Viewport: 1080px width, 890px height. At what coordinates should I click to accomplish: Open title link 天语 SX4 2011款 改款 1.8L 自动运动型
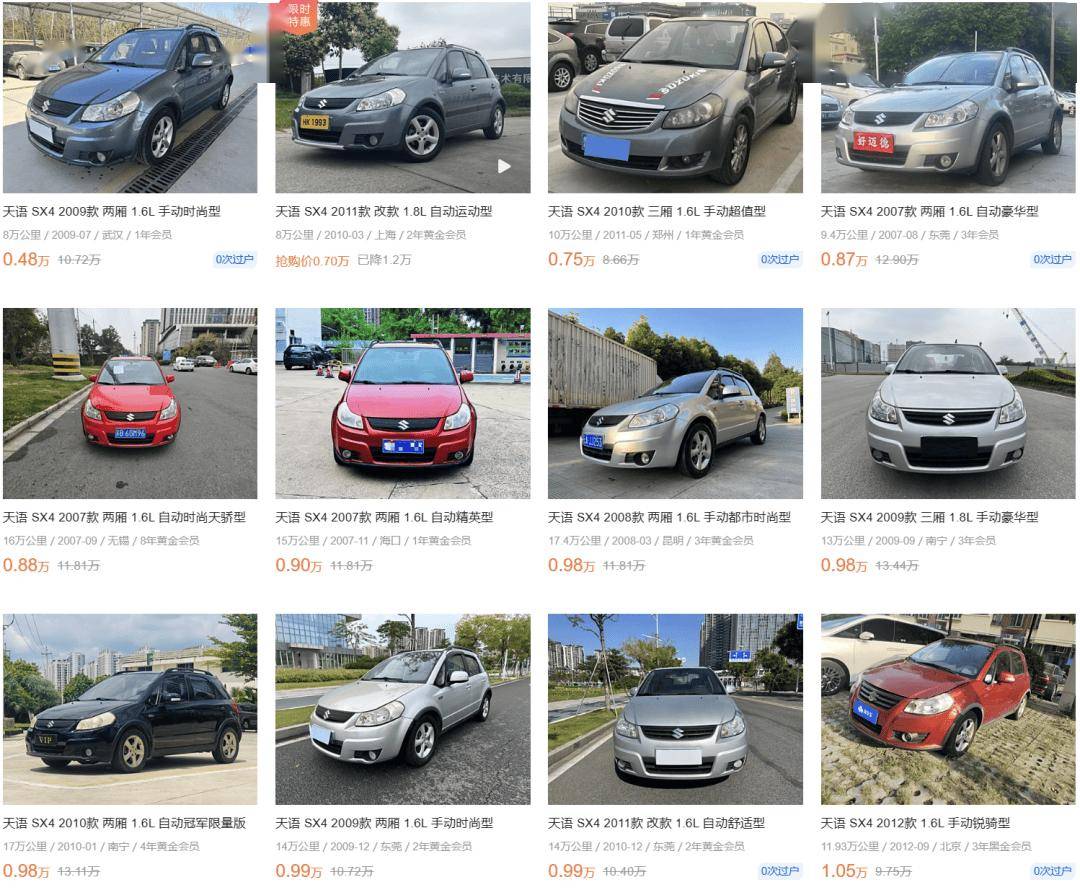click(384, 211)
